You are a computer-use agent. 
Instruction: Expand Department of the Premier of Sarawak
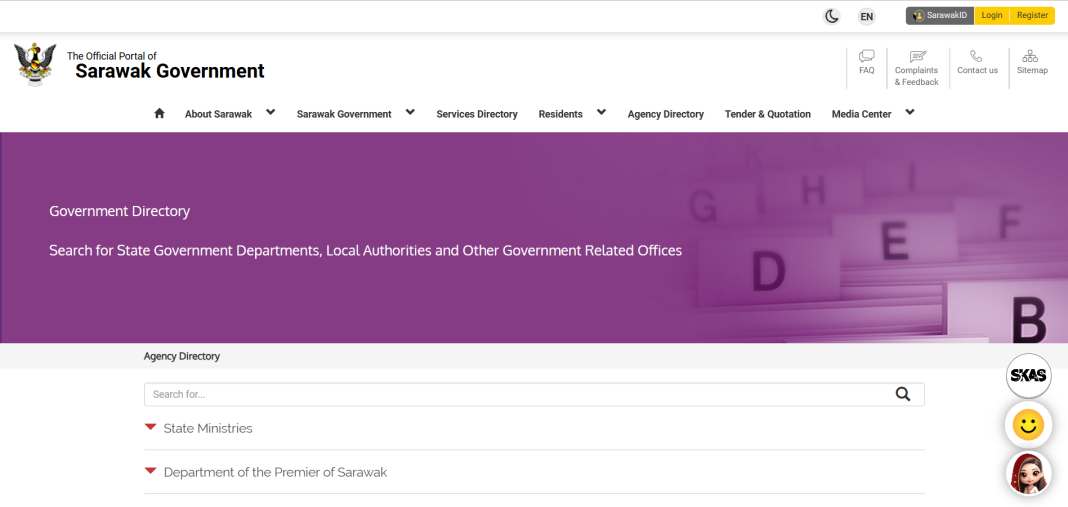pyautogui.click(x=275, y=472)
